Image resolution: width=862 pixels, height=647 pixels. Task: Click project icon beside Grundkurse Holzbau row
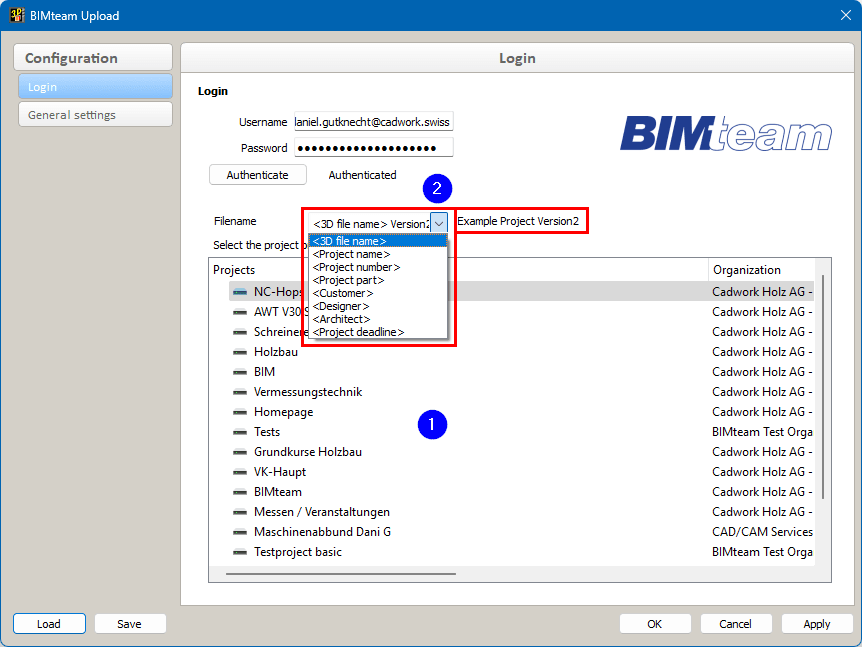pyautogui.click(x=240, y=452)
